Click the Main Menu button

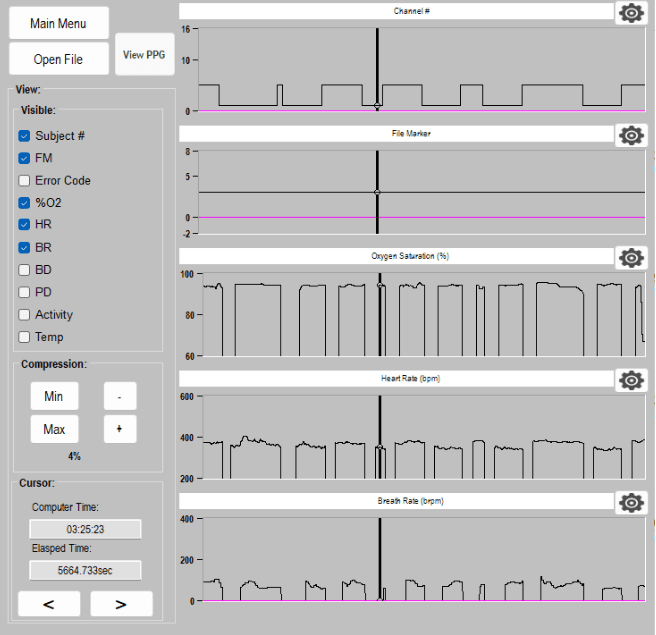tap(57, 23)
